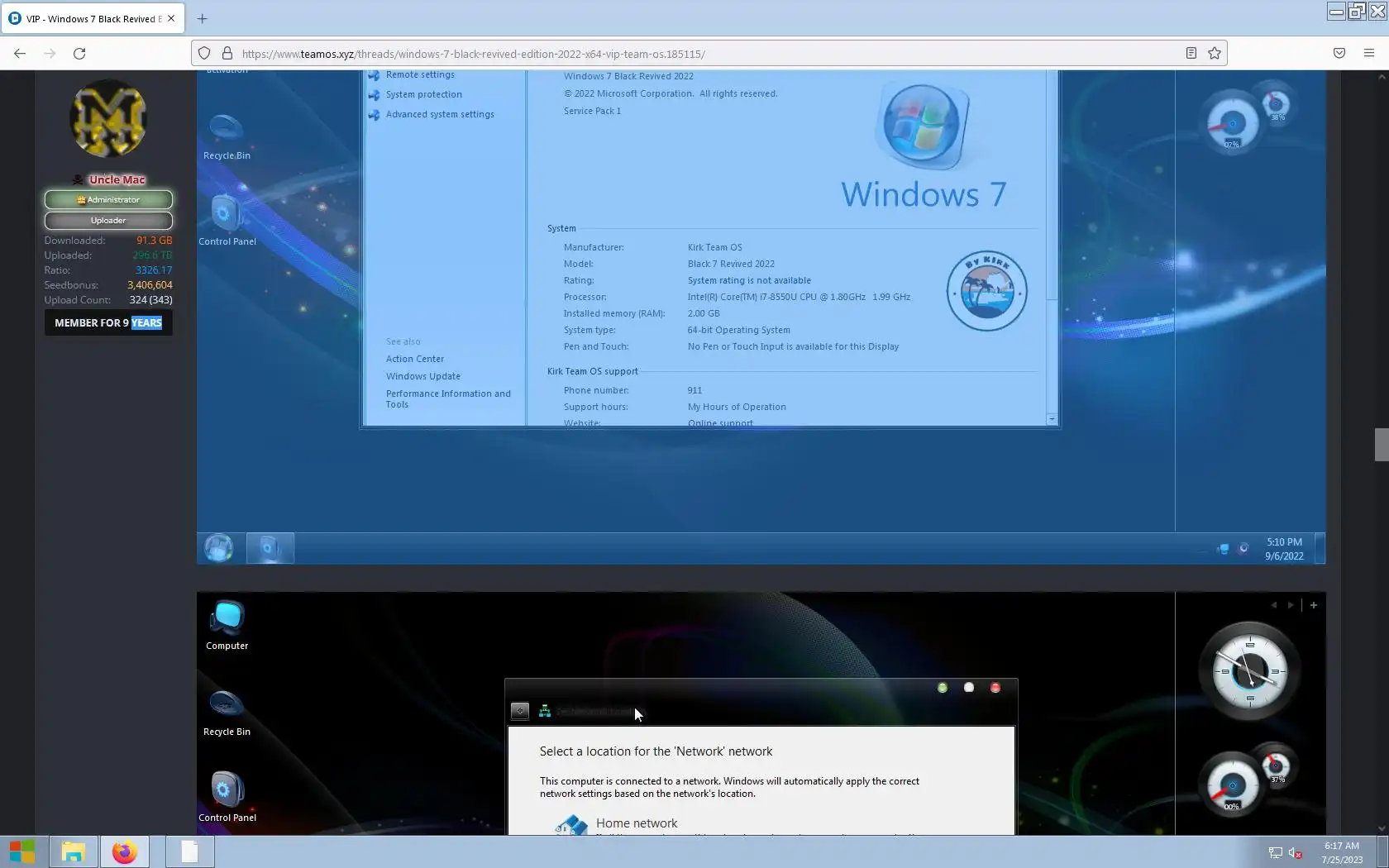This screenshot has height=868, width=1389.
Task: Open the black network location screenshot
Action: coord(761,713)
